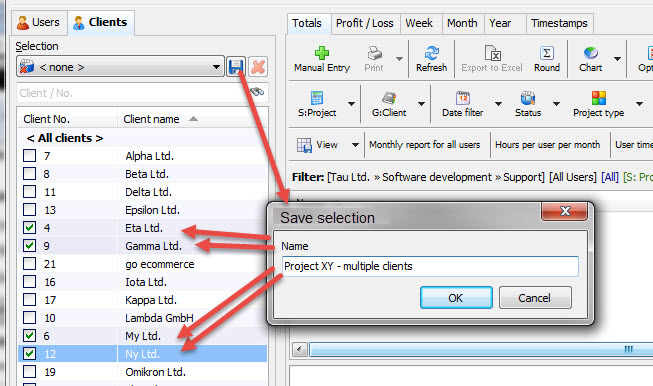Expand the < none > selection dropdown
This screenshot has height=386, width=653.
pos(216,67)
